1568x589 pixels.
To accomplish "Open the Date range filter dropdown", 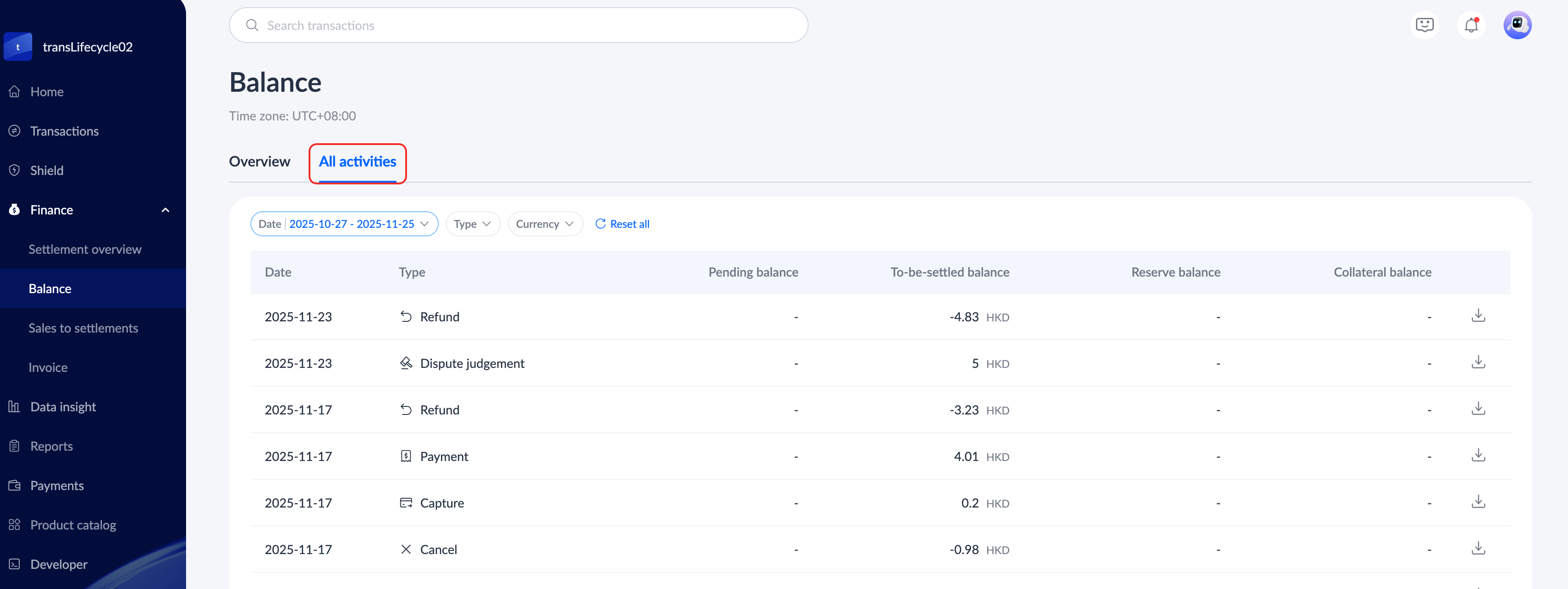I will [344, 223].
